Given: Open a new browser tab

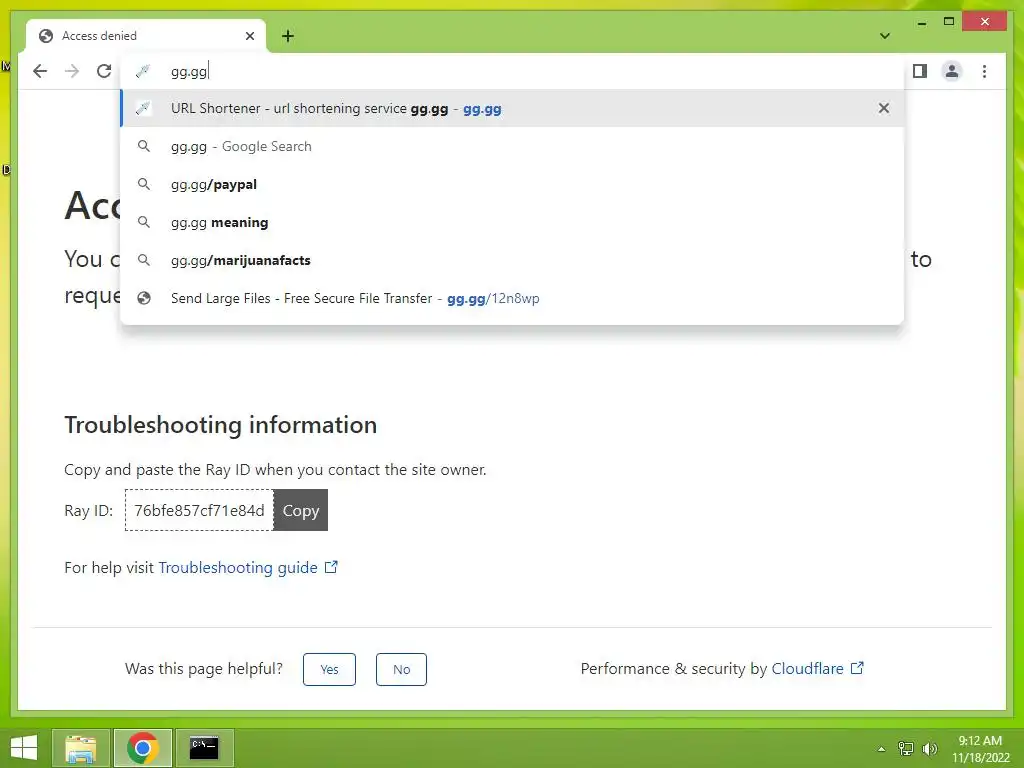Looking at the screenshot, I should click(x=288, y=36).
